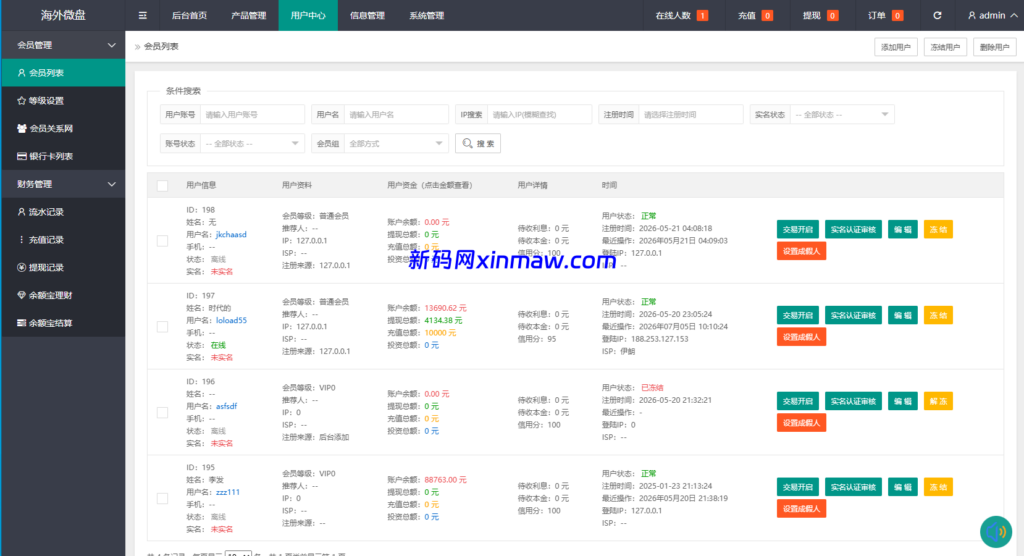This screenshot has height=556, width=1024.
Task: Toggle the sidebar hamburger menu icon
Action: [142, 16]
